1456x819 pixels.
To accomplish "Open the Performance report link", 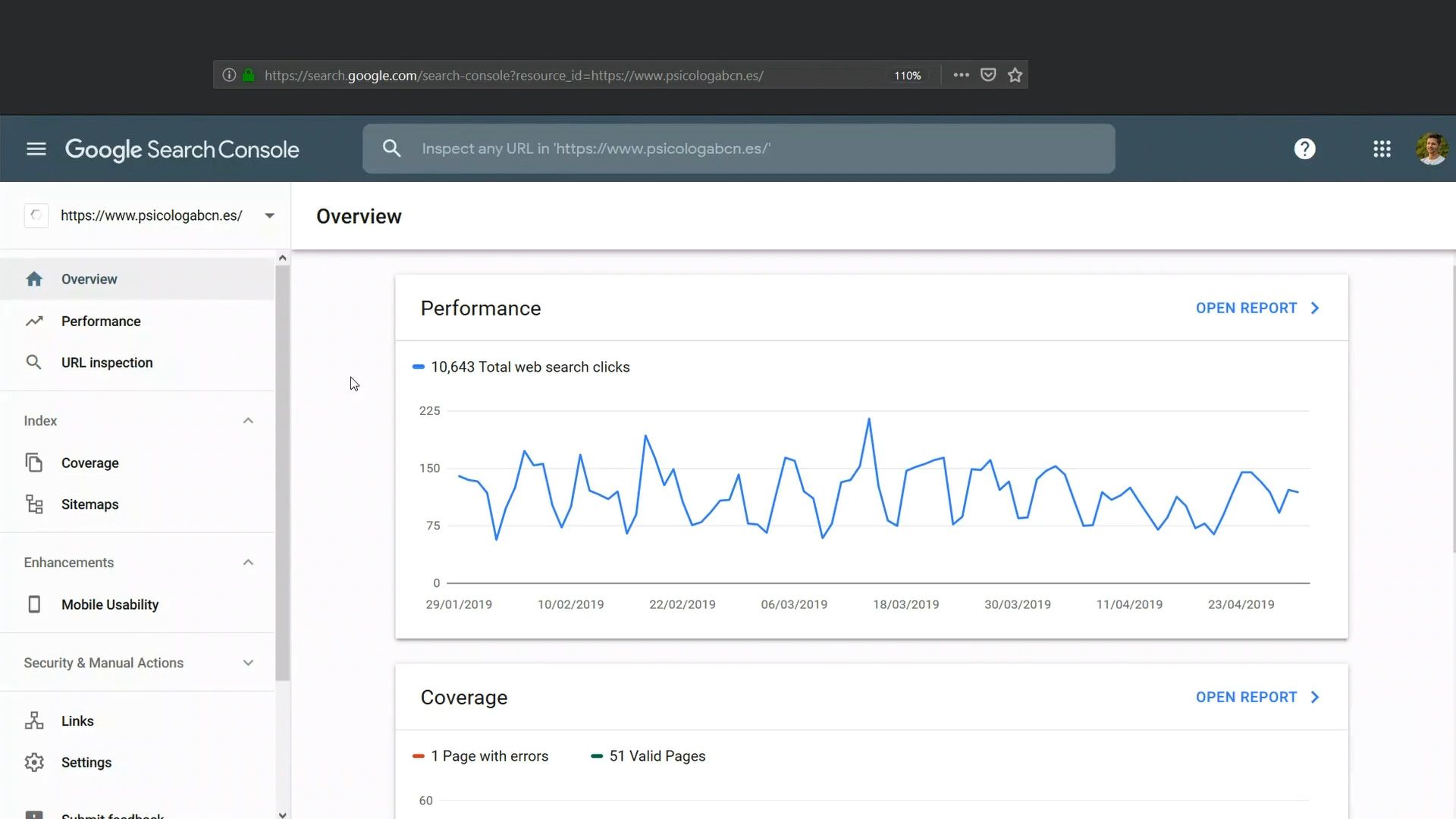I will click(x=1247, y=308).
